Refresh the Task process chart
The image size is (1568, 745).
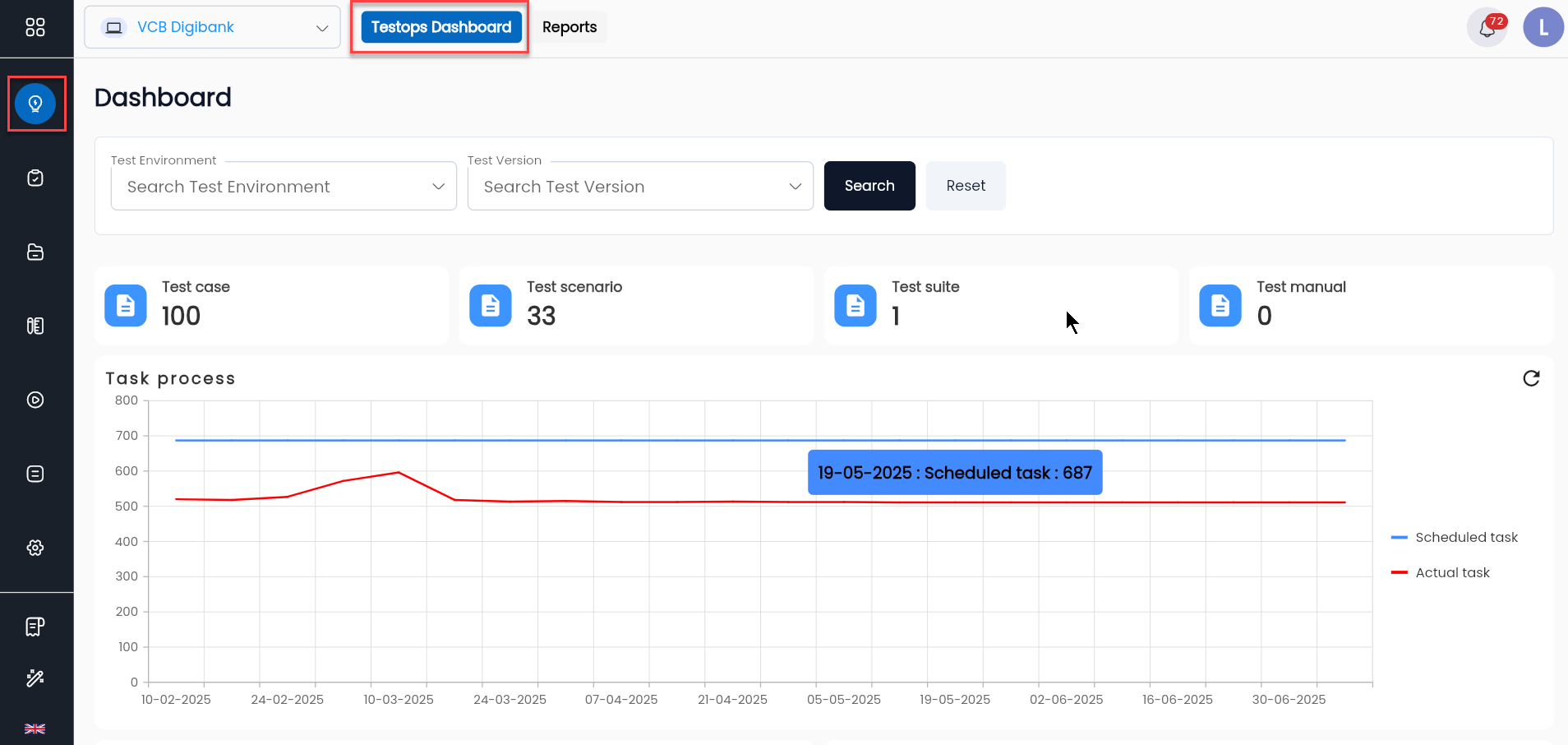coord(1533,377)
